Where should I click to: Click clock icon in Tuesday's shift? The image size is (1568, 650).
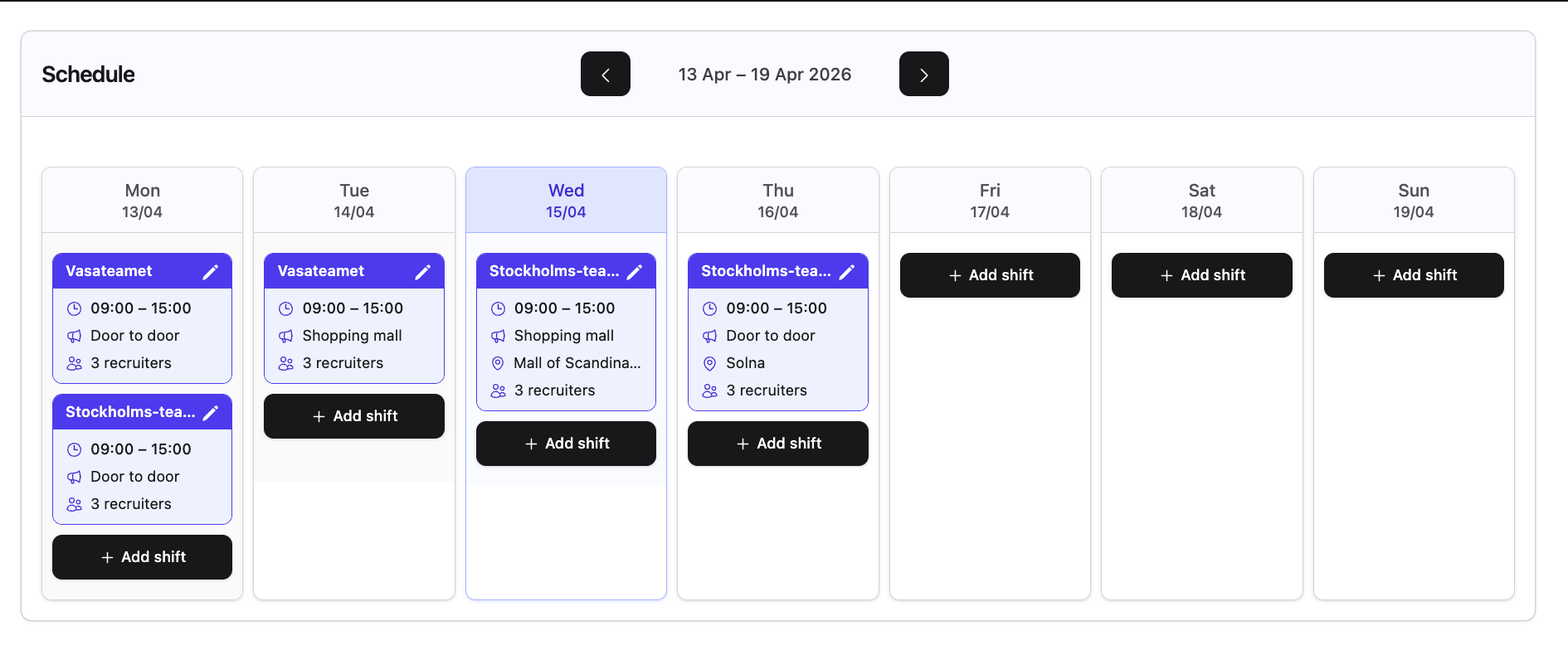point(286,308)
